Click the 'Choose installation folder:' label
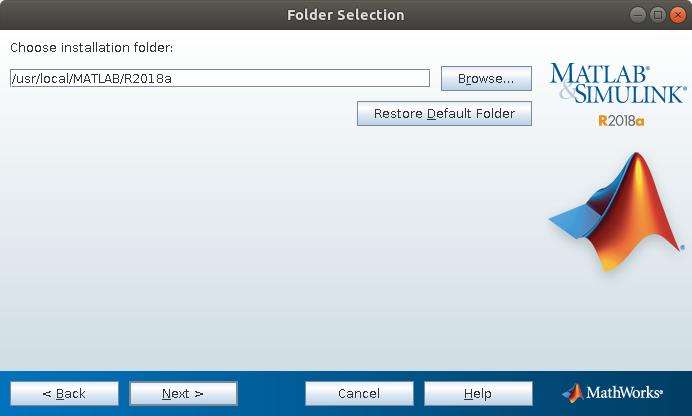The height and width of the screenshot is (416, 692). (x=92, y=48)
